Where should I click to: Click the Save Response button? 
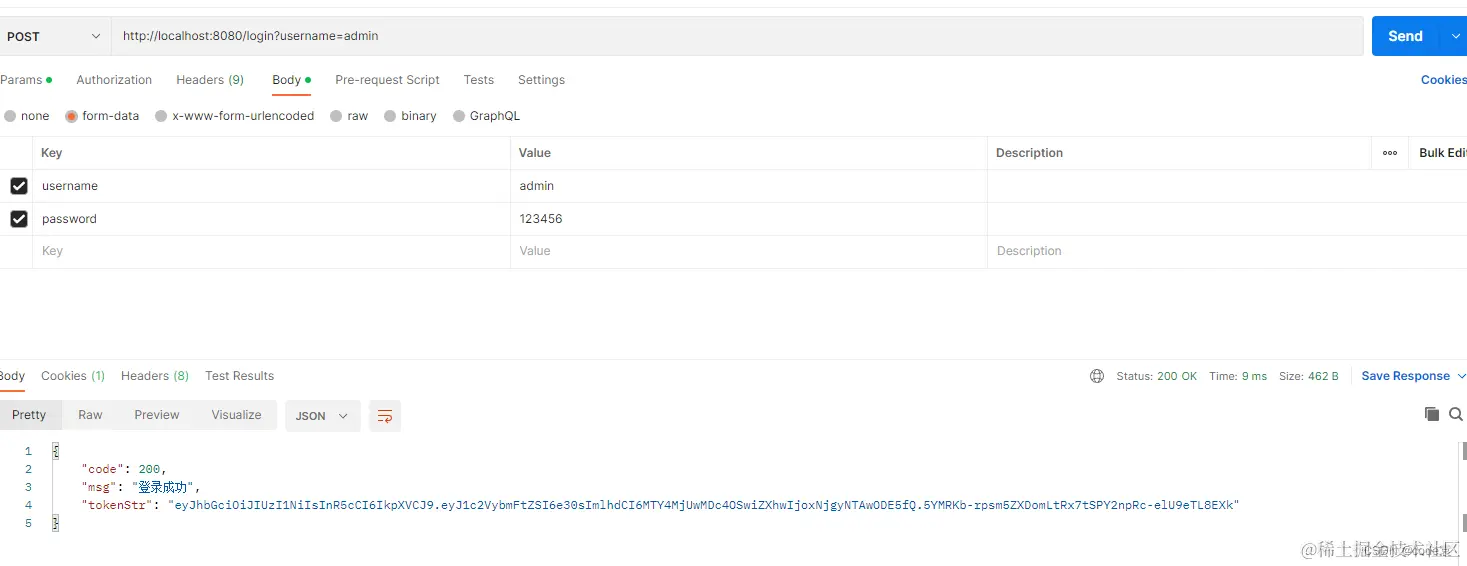pyautogui.click(x=1405, y=376)
